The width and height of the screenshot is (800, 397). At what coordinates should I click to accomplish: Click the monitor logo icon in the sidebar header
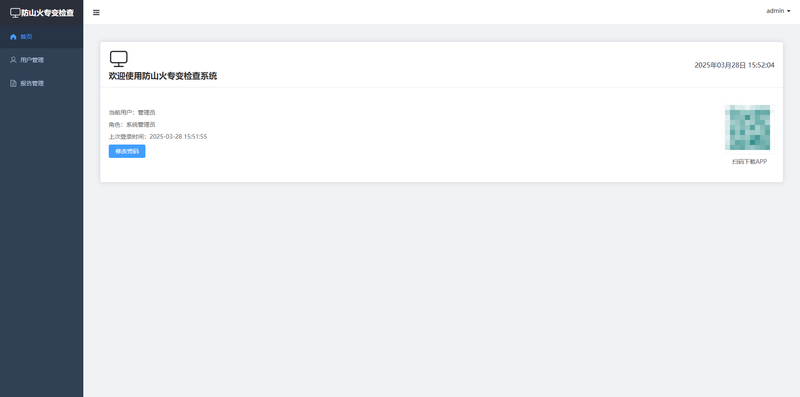(x=15, y=13)
